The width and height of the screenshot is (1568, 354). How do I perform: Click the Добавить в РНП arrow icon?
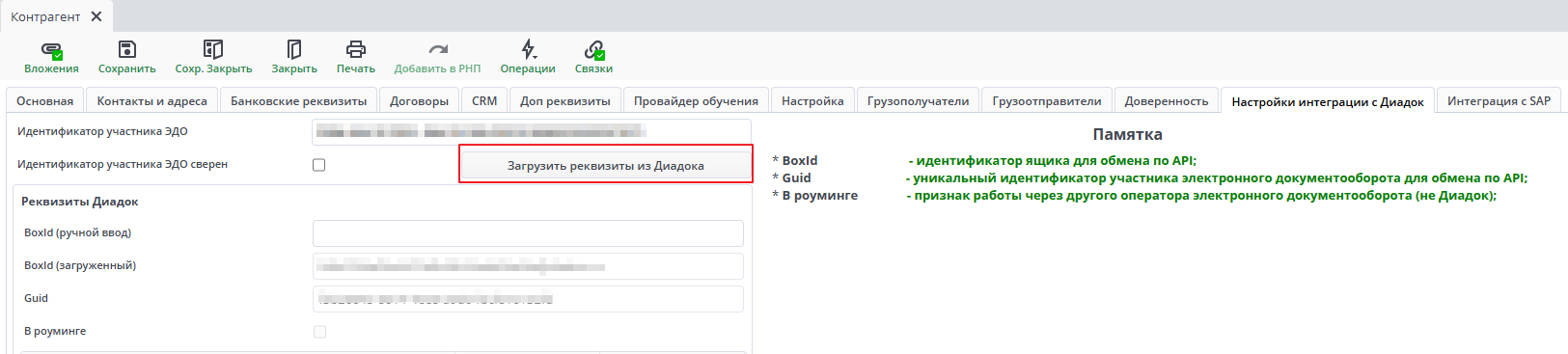tap(437, 49)
